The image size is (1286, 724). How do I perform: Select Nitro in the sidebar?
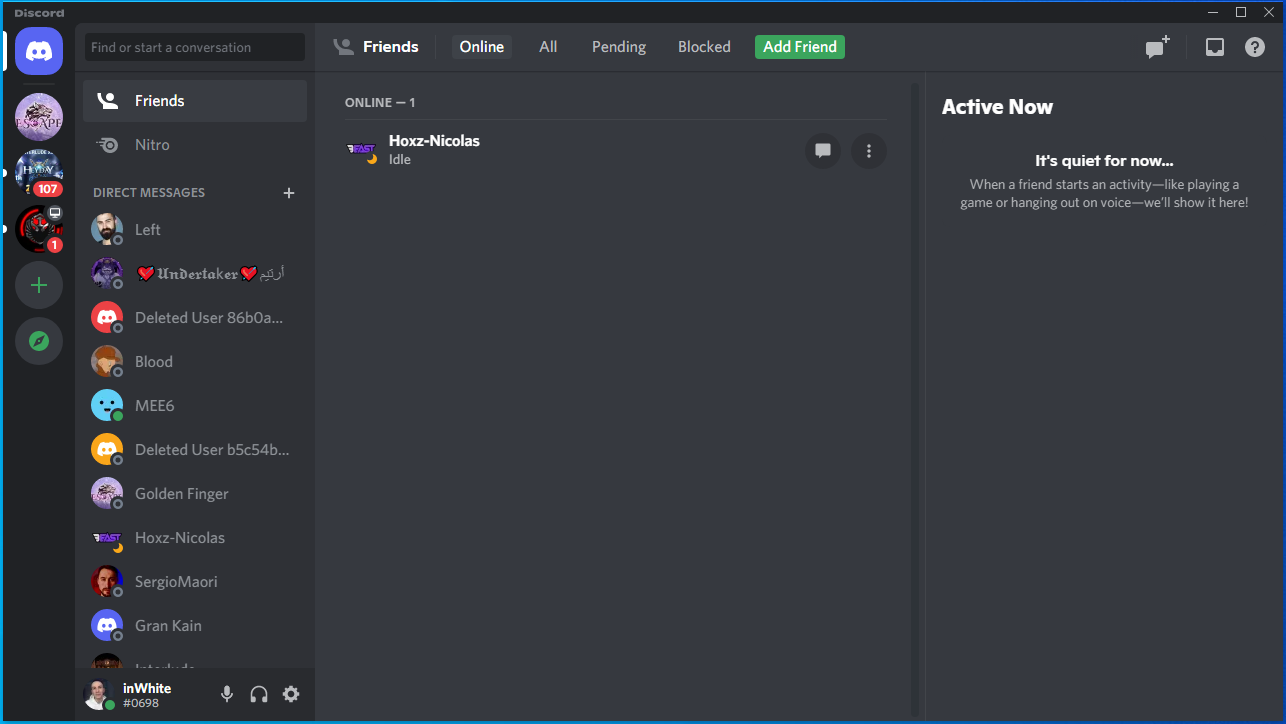[x=195, y=145]
